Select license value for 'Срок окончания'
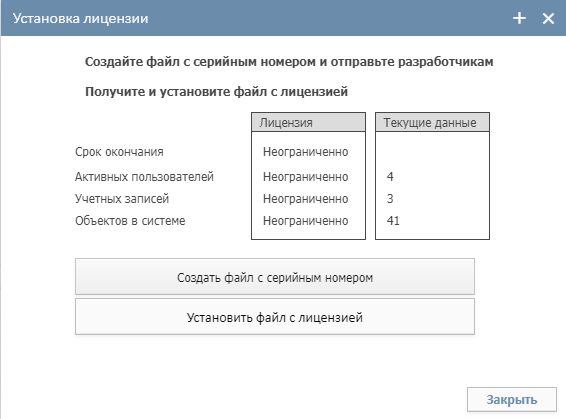This screenshot has width=566, height=419. click(305, 152)
